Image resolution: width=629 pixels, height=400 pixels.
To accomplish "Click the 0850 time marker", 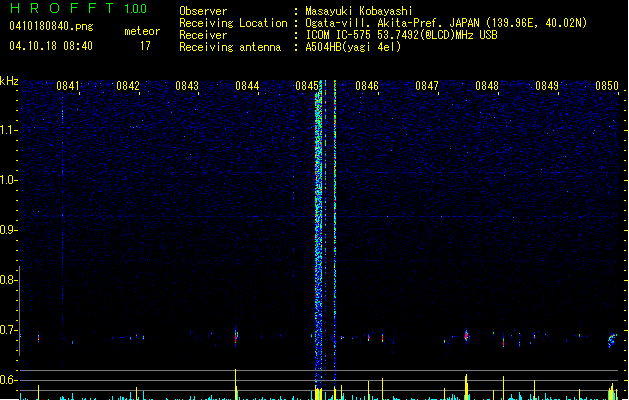I will [x=607, y=86].
